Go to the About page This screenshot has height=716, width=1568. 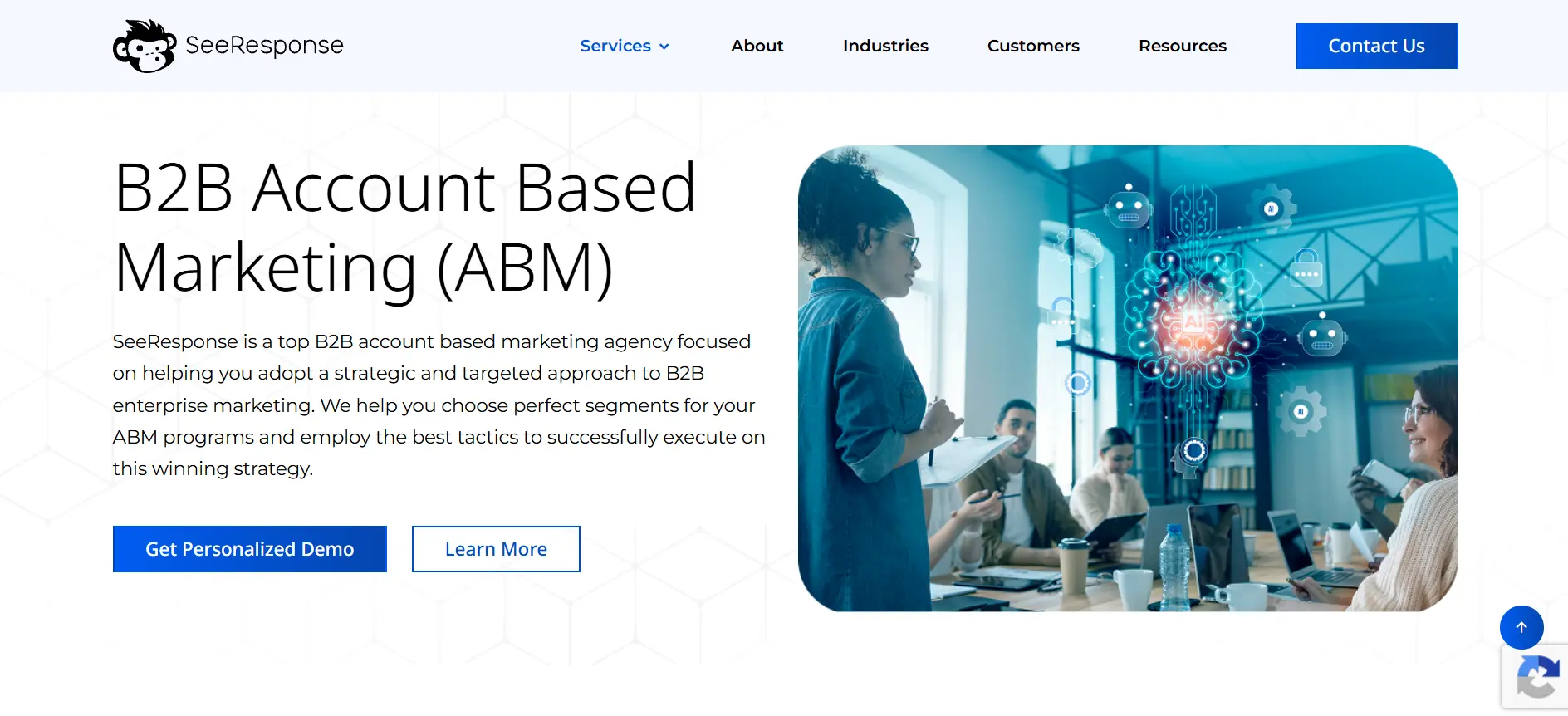[x=757, y=46]
